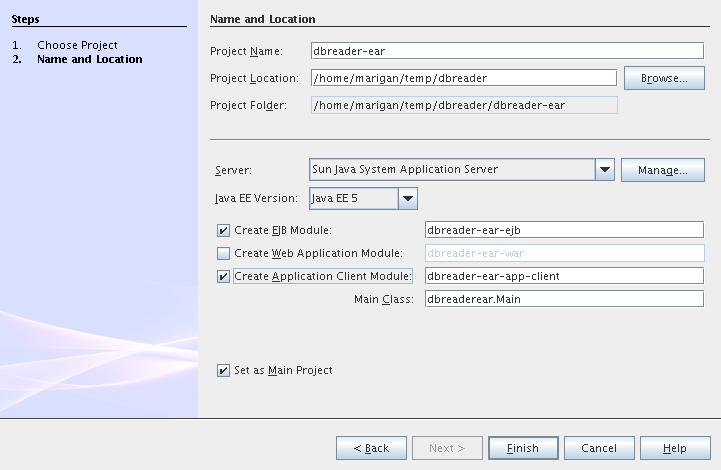Toggle the Create EJB Module checkbox
This screenshot has width=721, height=470.
click(x=223, y=230)
